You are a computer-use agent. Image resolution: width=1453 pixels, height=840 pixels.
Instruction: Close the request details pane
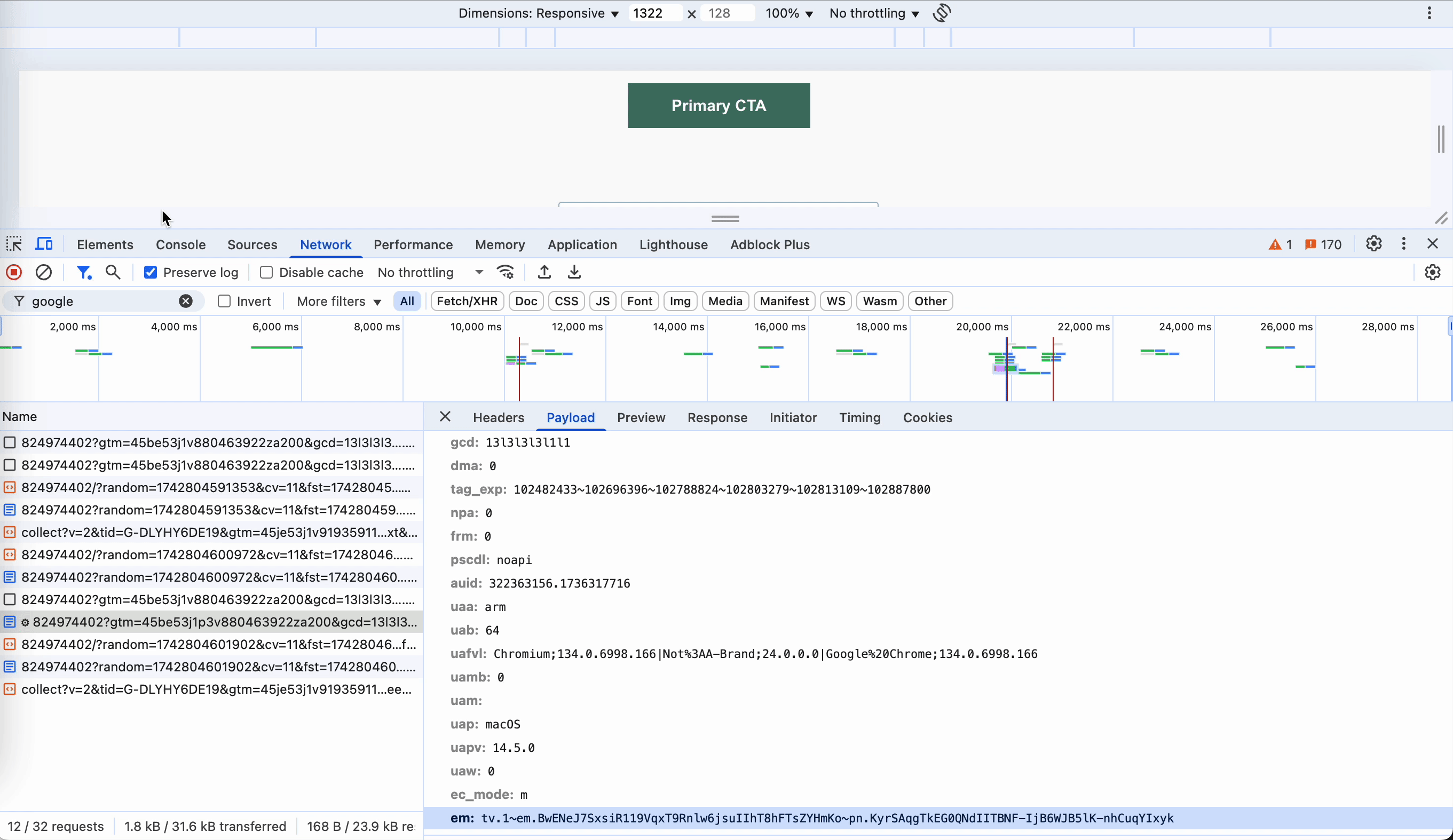click(x=445, y=417)
